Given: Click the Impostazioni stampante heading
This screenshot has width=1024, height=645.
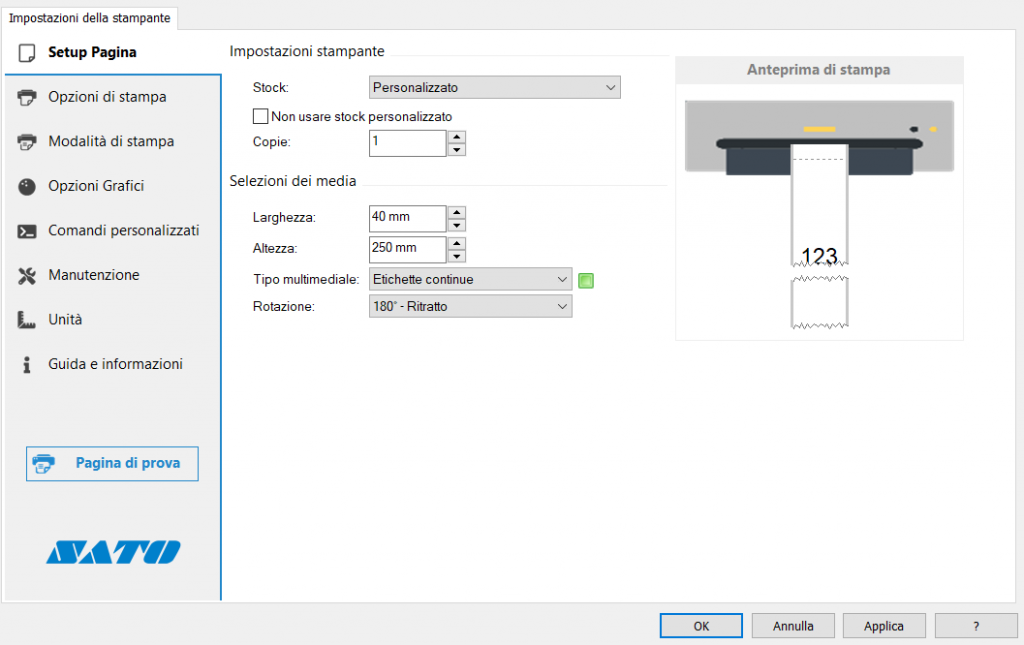Looking at the screenshot, I should tap(307, 51).
